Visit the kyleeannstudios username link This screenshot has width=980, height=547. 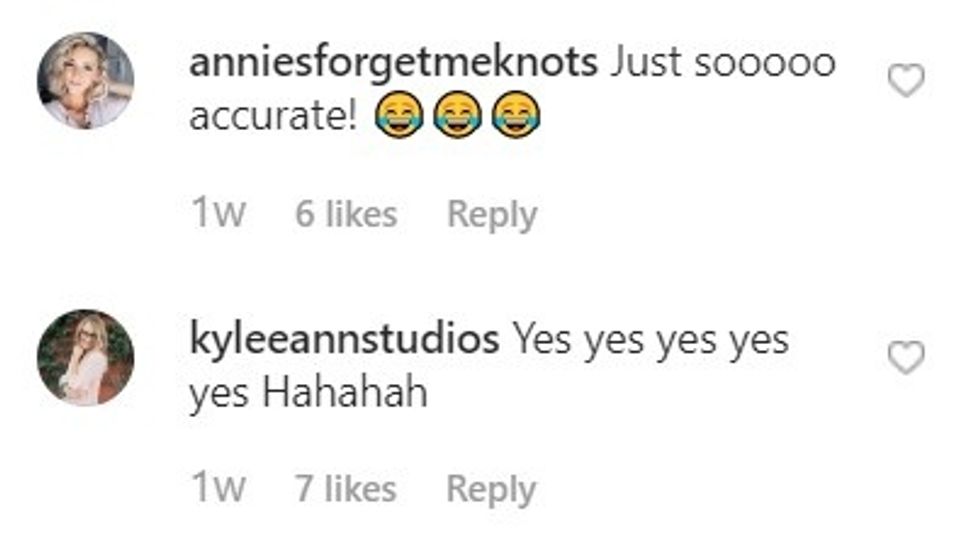(344, 340)
